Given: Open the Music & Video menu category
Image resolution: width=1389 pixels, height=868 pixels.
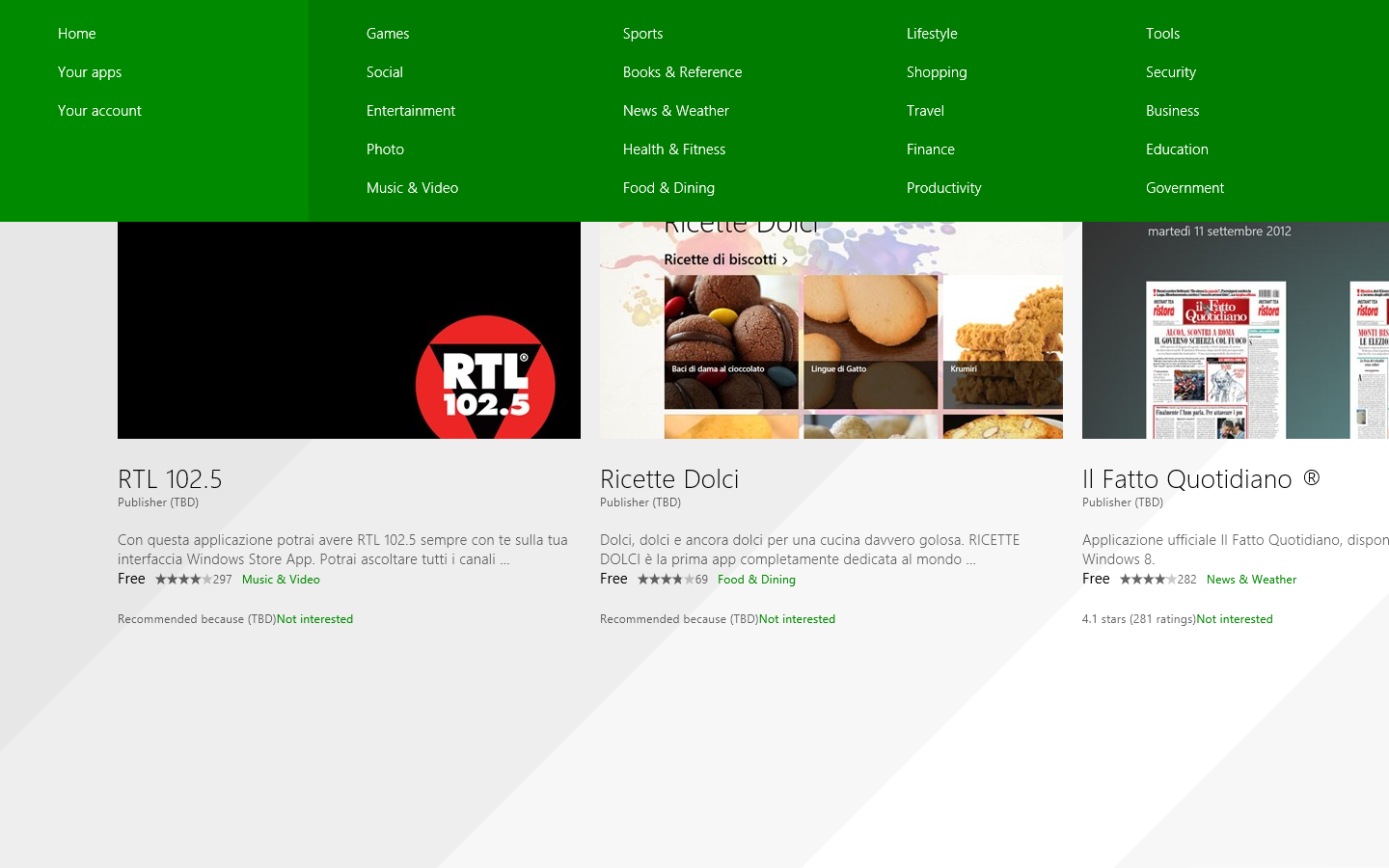Looking at the screenshot, I should coord(412,188).
